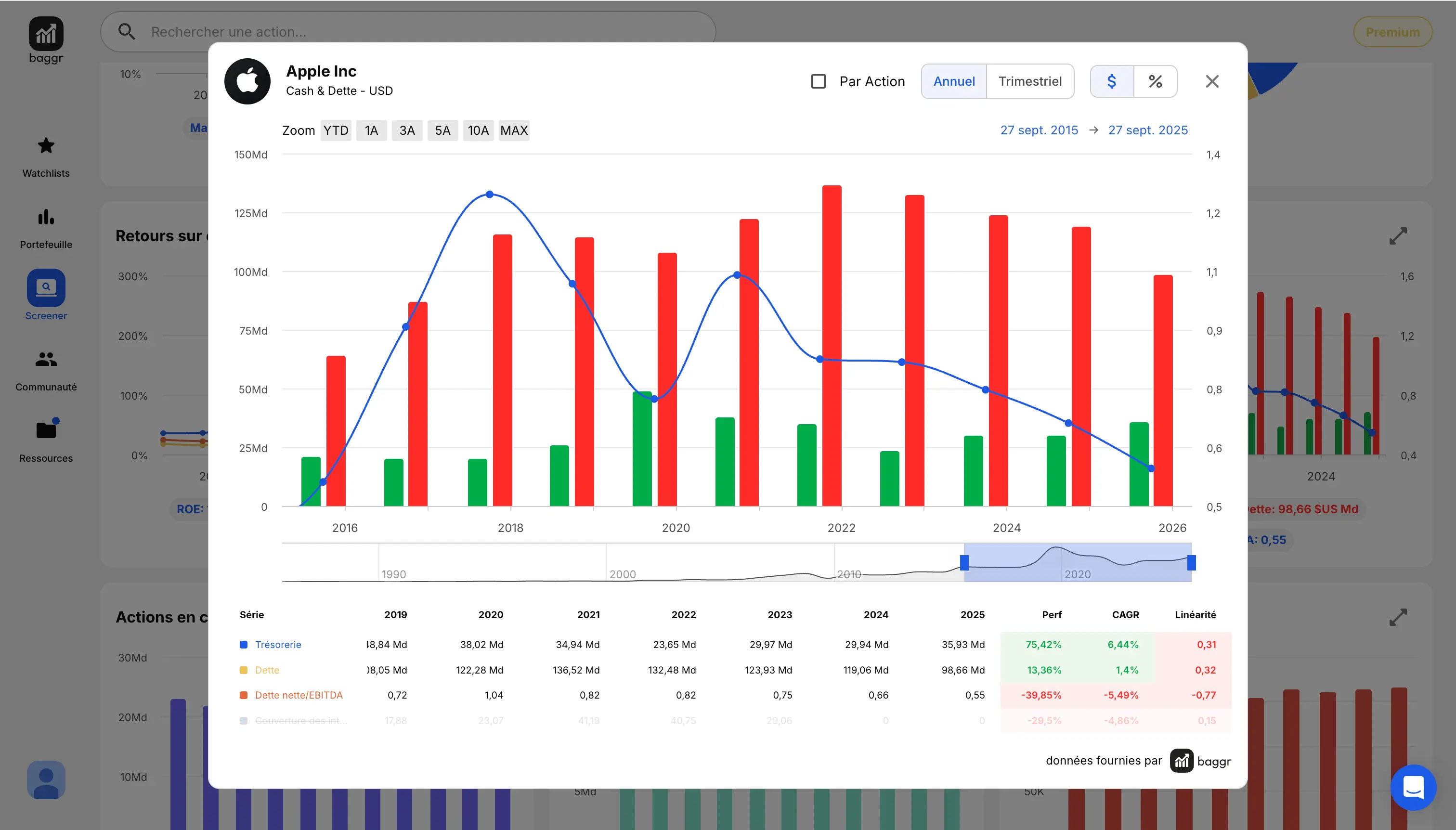Open the Watchlists star icon

point(46,146)
